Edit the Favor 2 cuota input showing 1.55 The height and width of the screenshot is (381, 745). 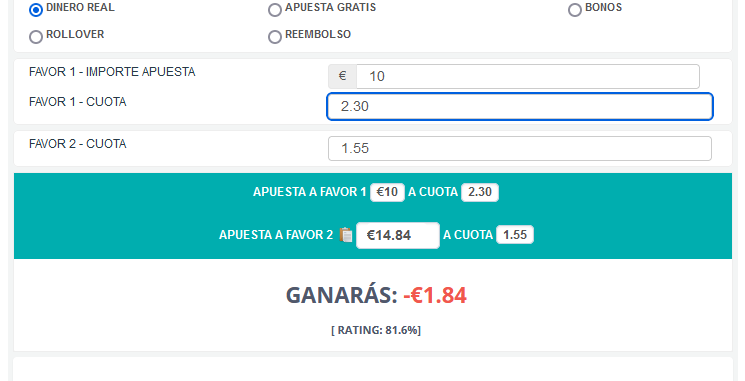pos(520,149)
